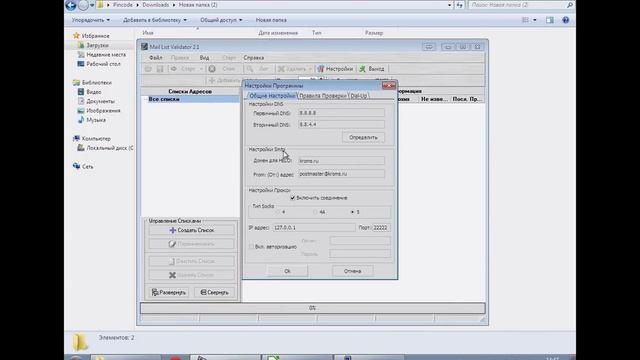This screenshot has width=640, height=360.
Task: Click the Вторичный DNS field
Action: point(341,124)
